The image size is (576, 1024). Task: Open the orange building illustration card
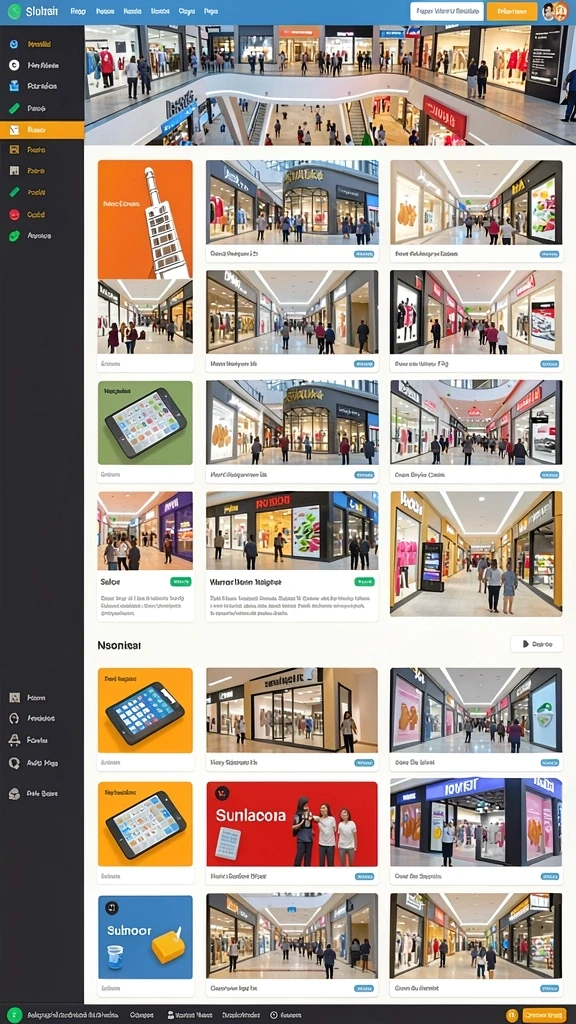click(145, 219)
